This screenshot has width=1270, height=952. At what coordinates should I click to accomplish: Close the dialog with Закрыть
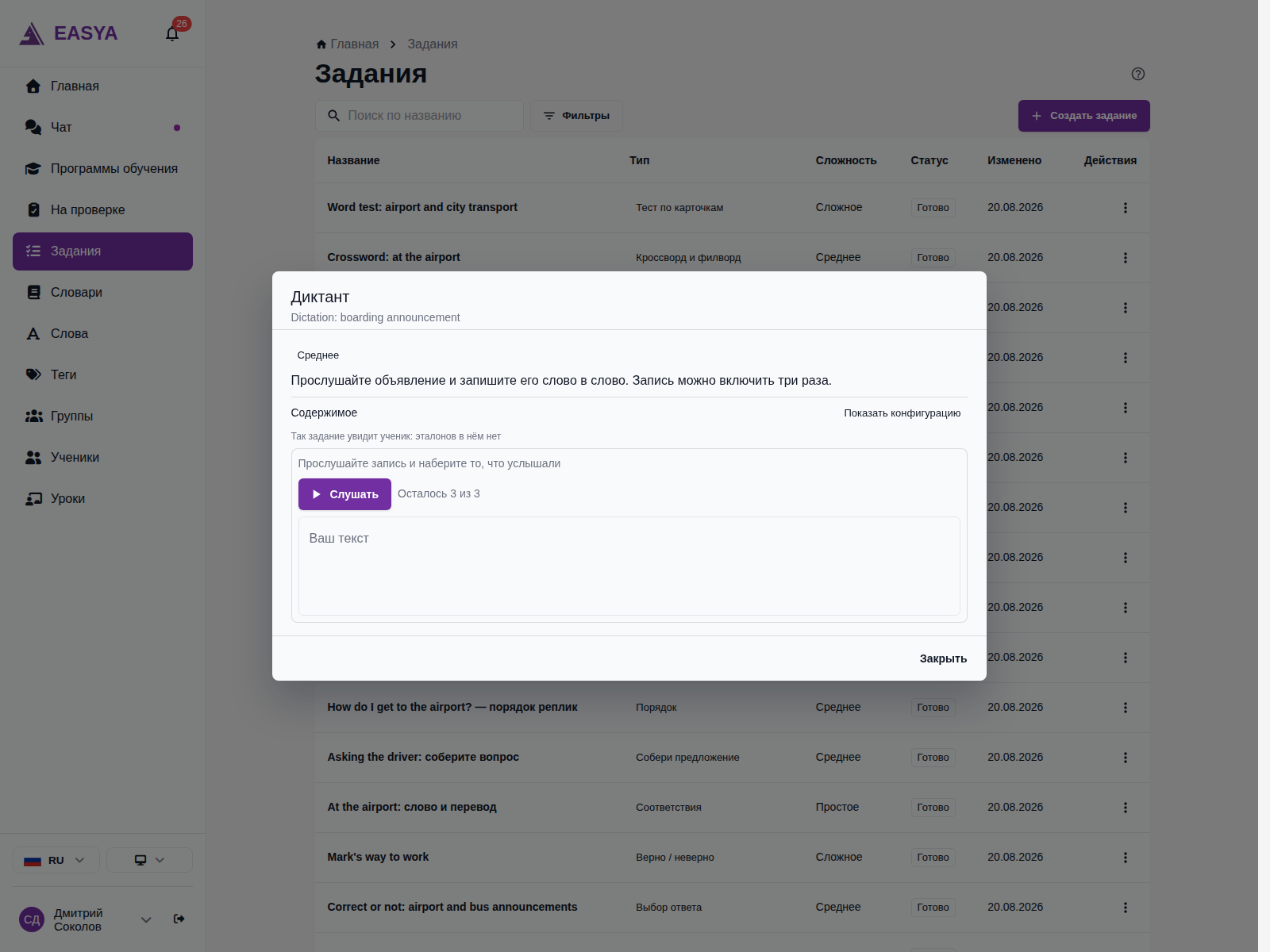(943, 658)
